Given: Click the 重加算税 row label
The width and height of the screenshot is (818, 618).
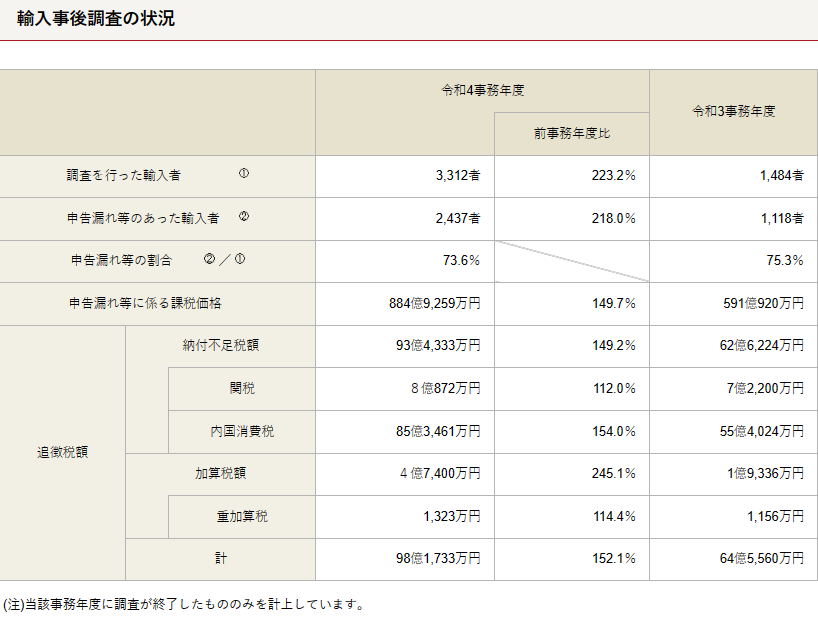Looking at the screenshot, I should point(242,517).
